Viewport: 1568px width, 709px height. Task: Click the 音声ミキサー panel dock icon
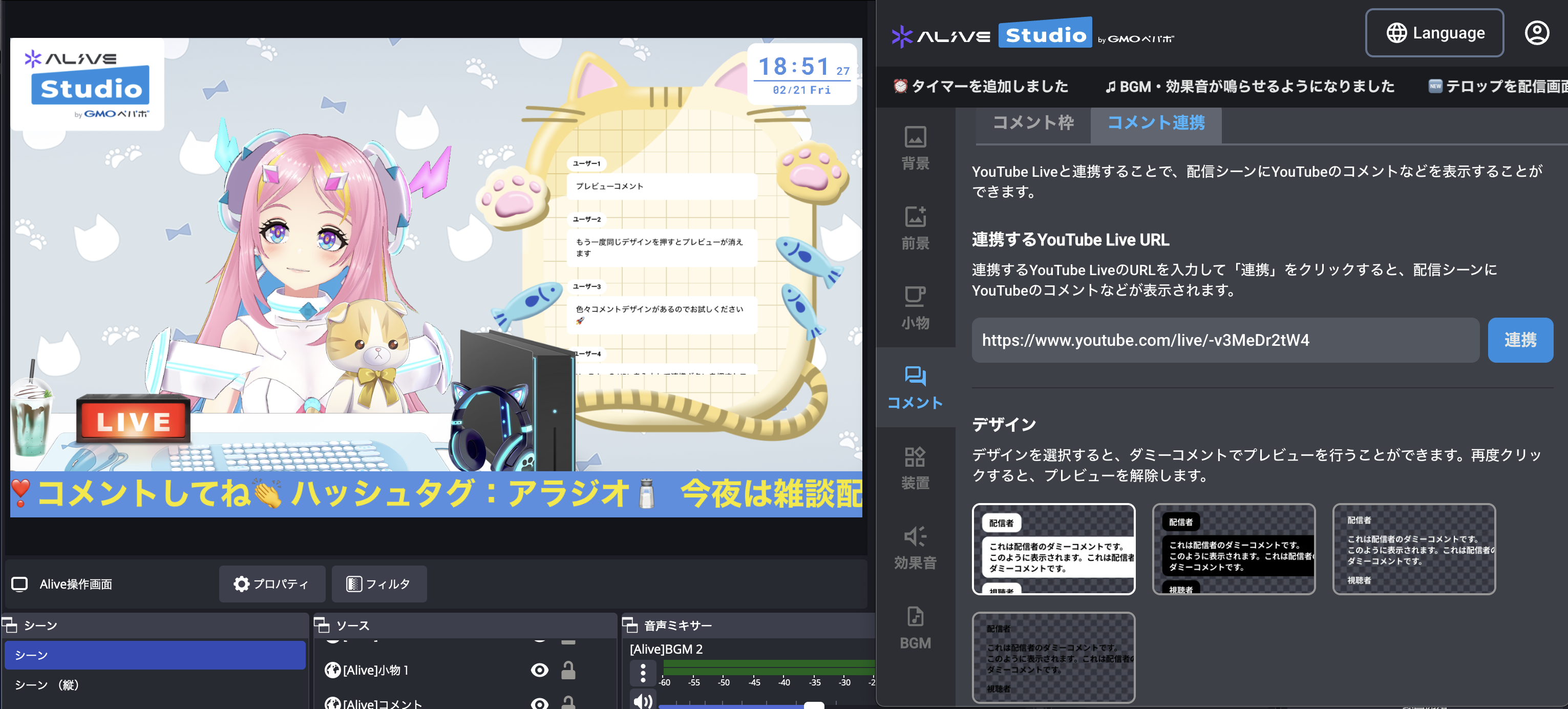(x=629, y=625)
